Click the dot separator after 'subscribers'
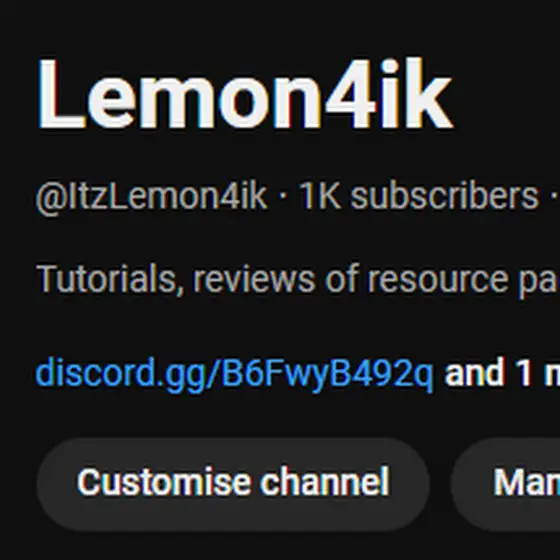This screenshot has width=560, height=560. [x=554, y=196]
